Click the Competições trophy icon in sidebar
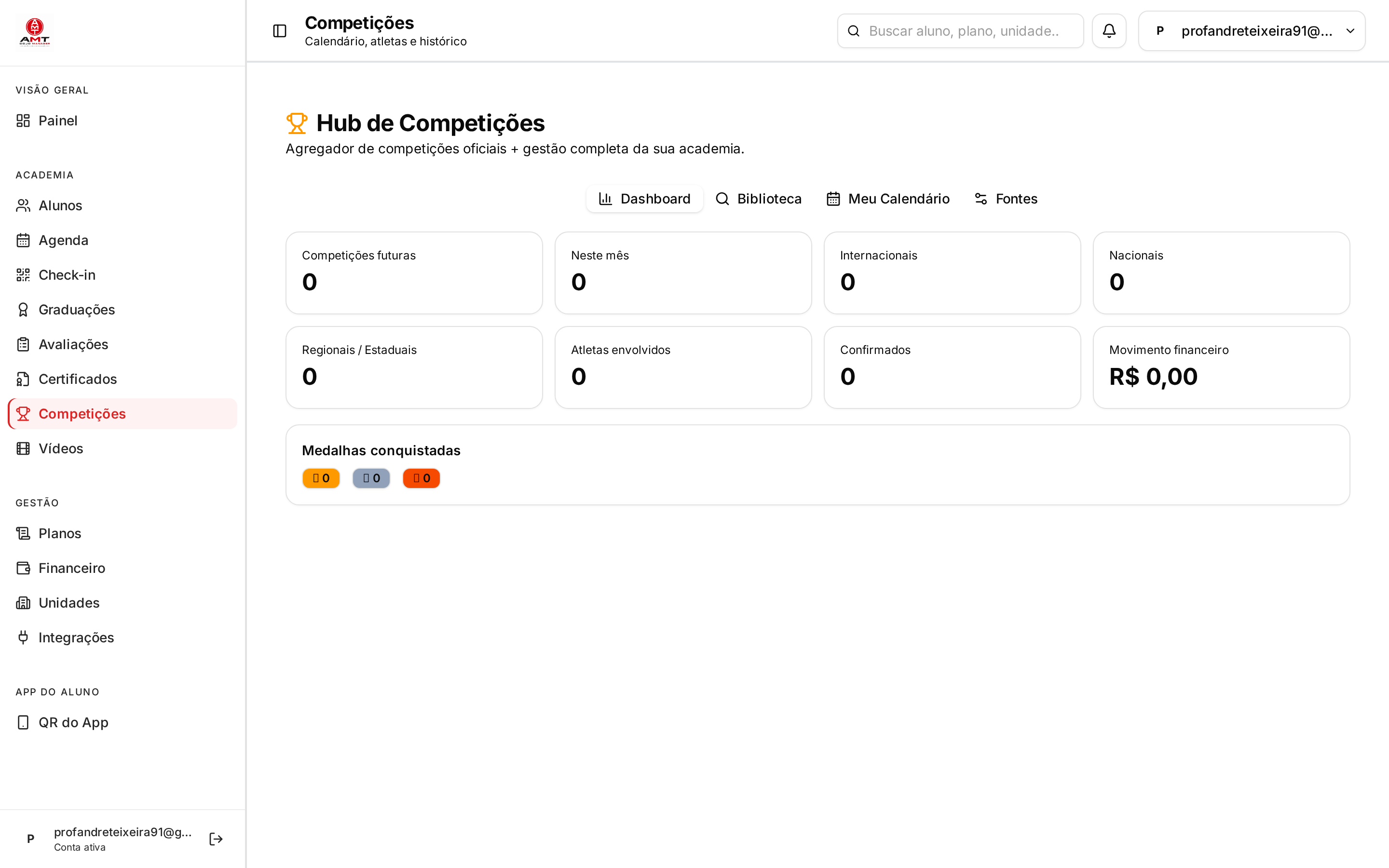This screenshot has height=868, width=1389. [x=23, y=414]
